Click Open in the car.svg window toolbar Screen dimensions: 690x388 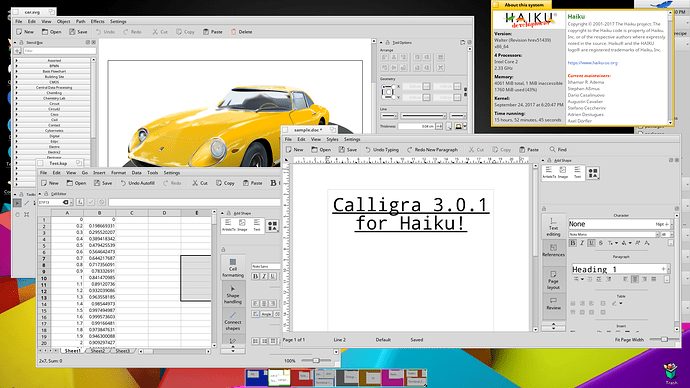tap(51, 32)
